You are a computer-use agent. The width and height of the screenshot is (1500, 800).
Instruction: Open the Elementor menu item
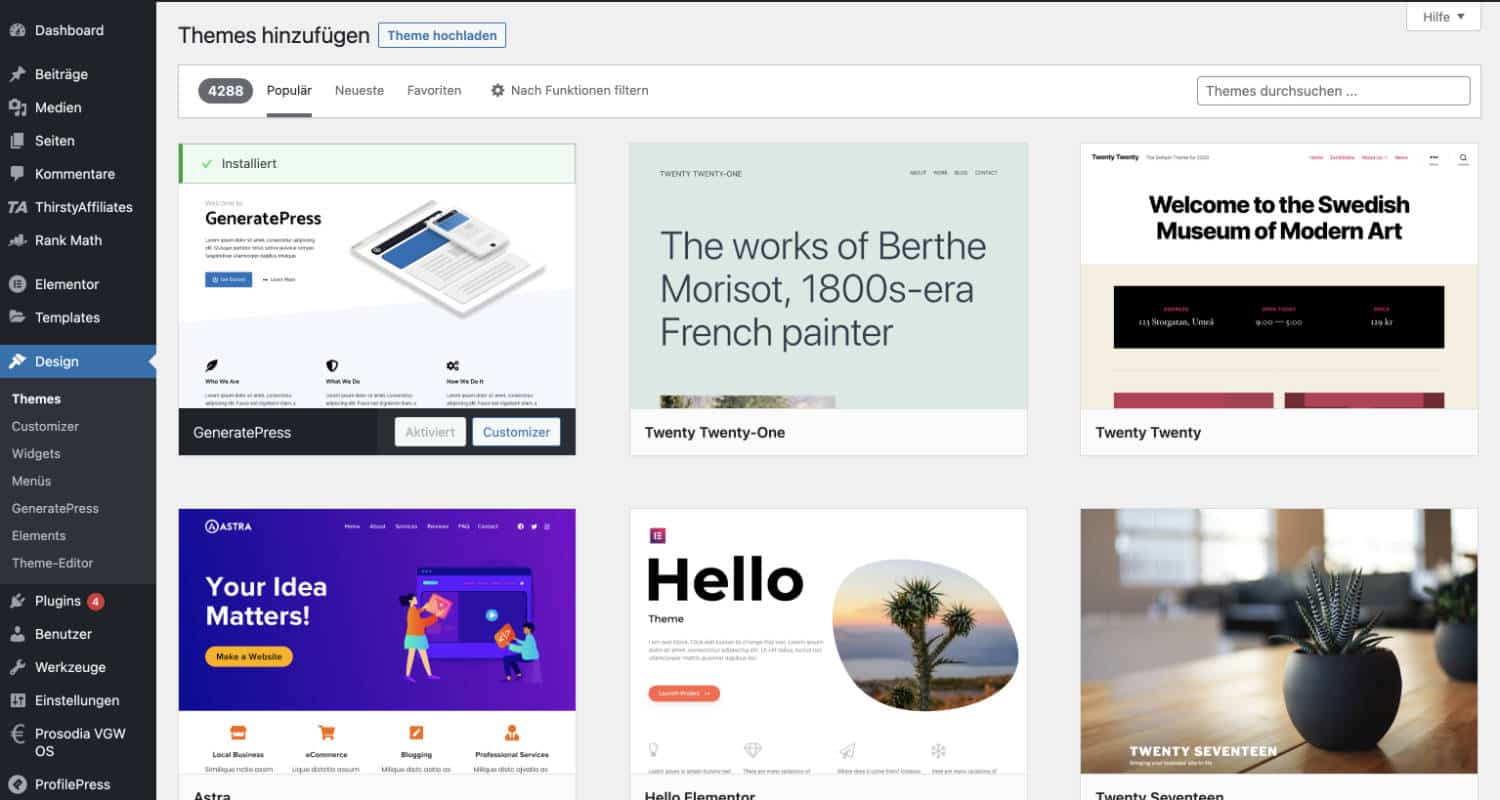click(78, 284)
